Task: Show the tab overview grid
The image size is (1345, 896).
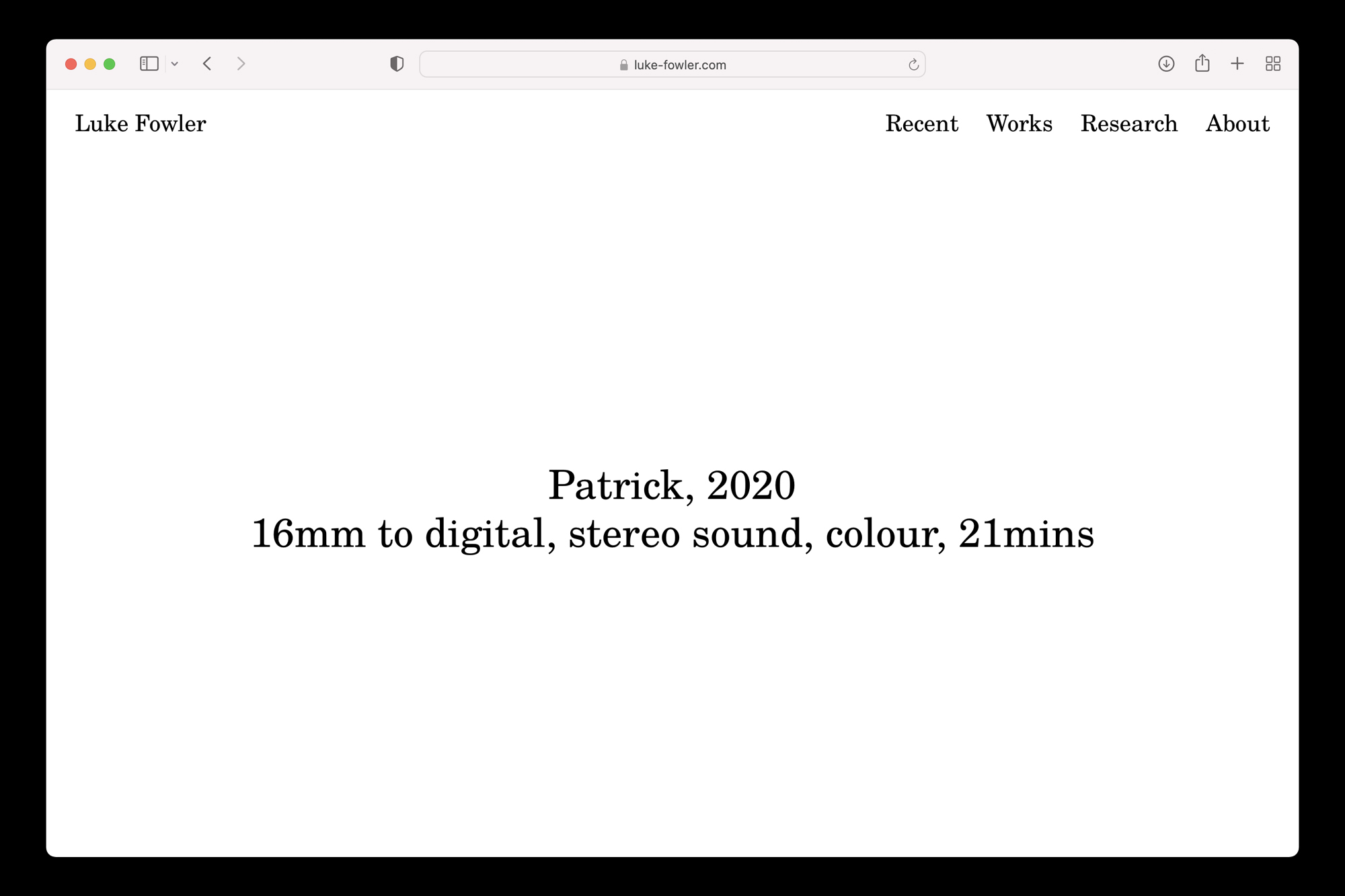Action: [x=1273, y=64]
